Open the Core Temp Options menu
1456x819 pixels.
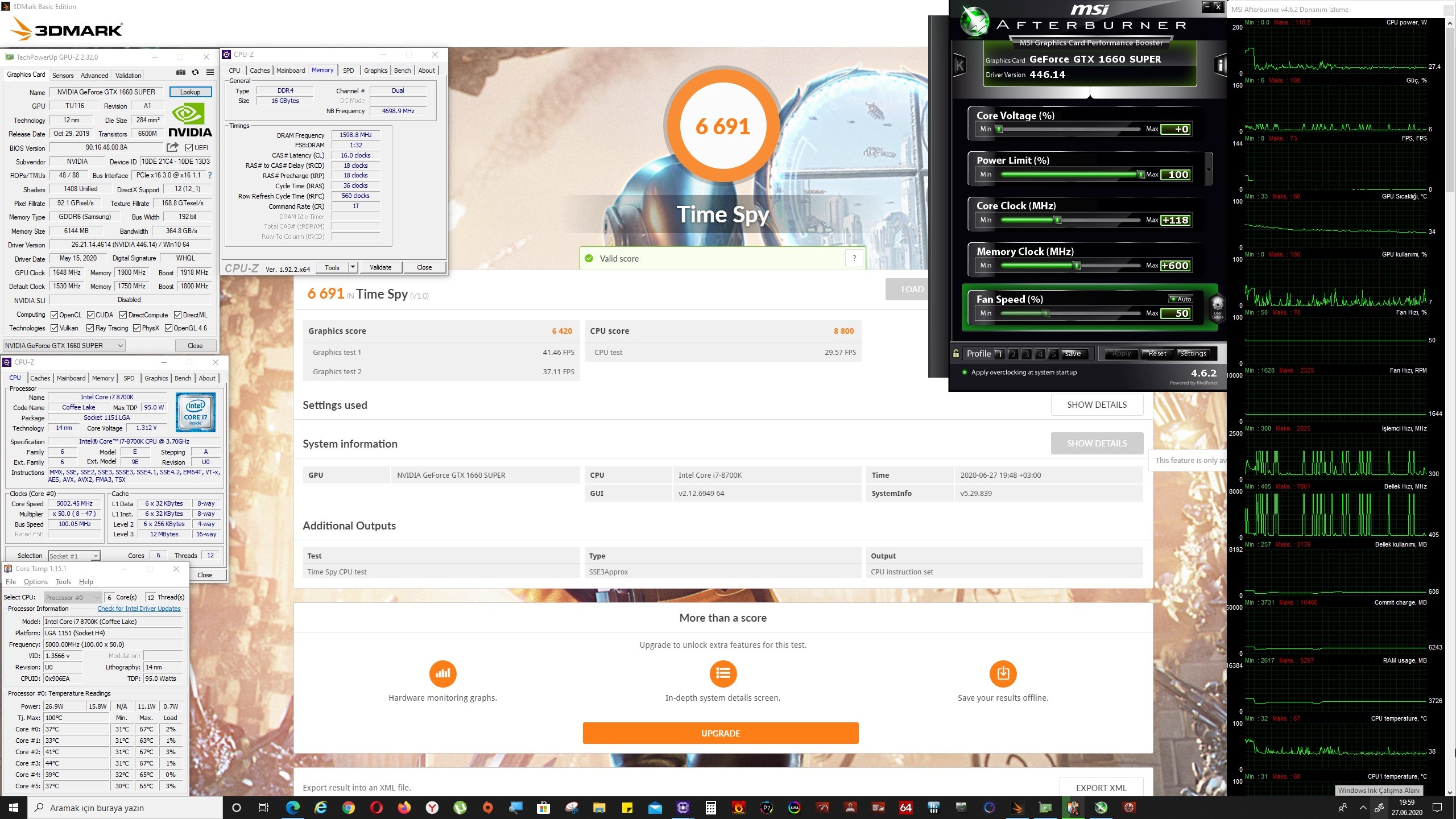(36, 582)
